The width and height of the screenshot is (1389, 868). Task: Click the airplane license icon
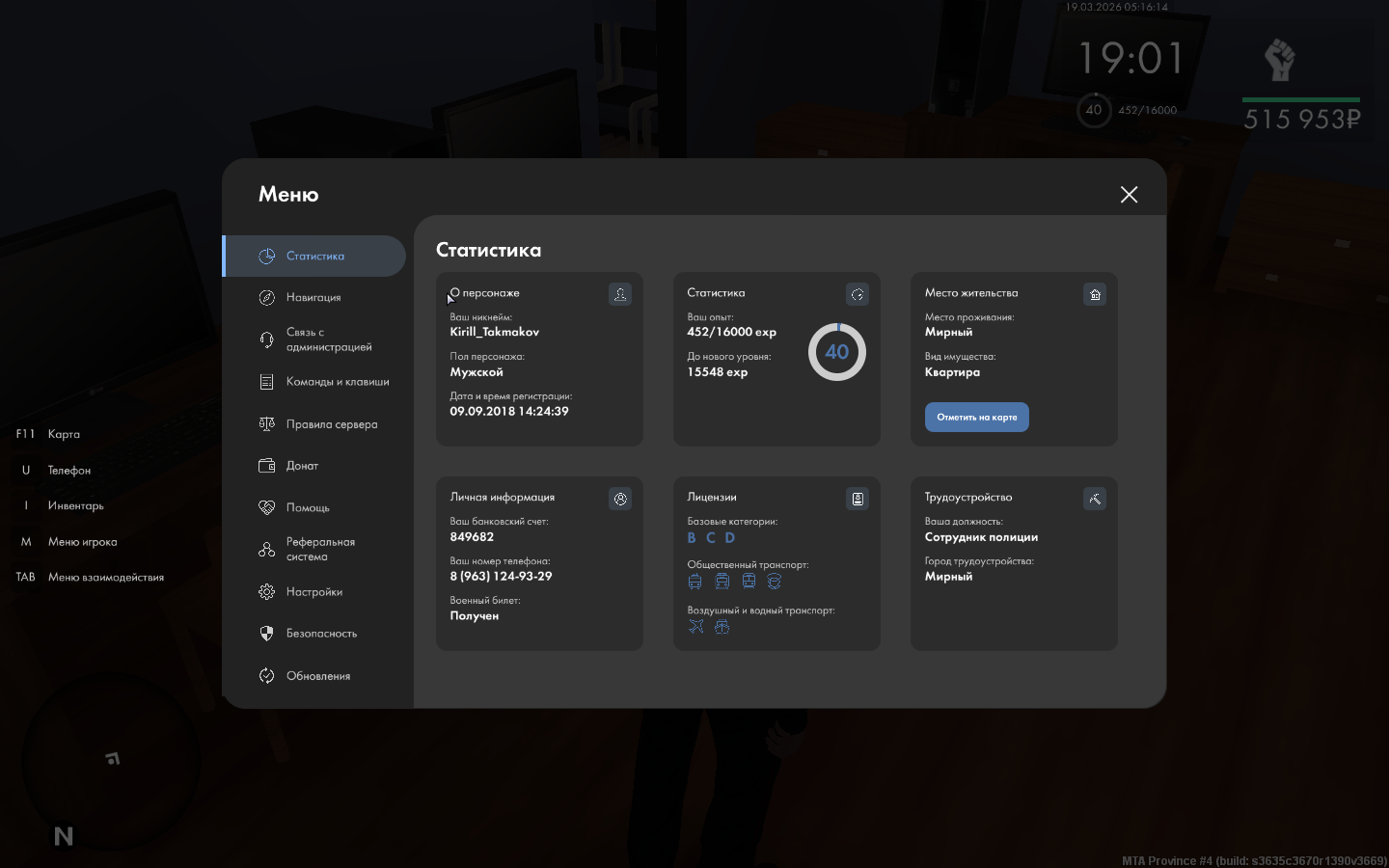[696, 627]
